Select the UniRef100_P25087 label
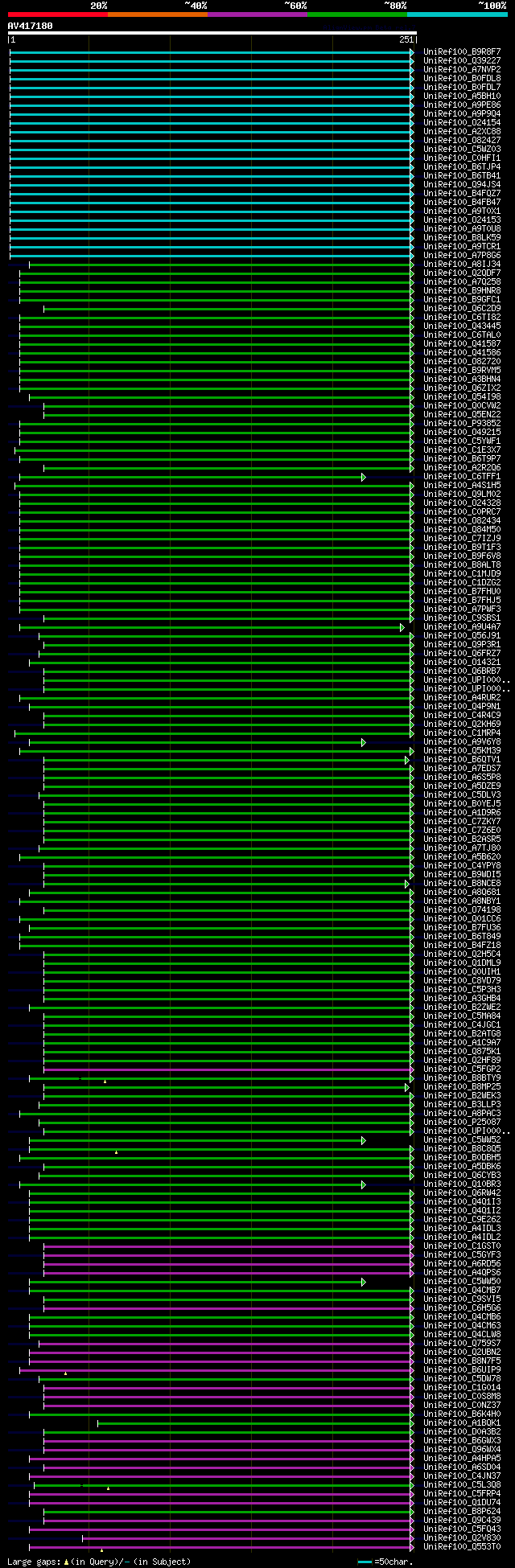Screen dimensions: 515x1568 (x=462, y=1122)
